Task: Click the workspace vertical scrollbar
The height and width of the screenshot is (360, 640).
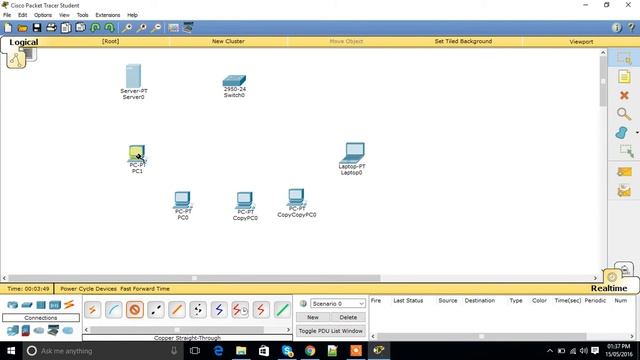Action: click(603, 81)
